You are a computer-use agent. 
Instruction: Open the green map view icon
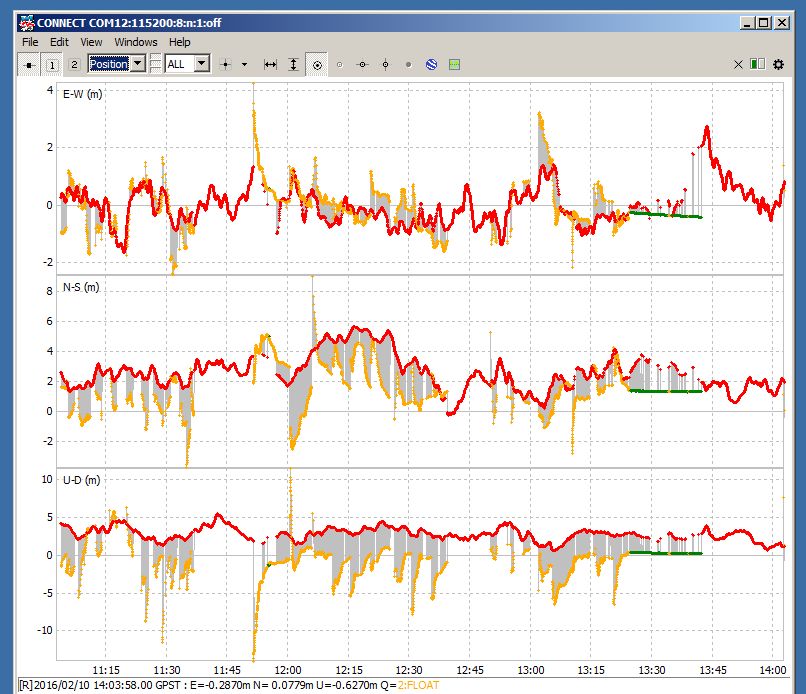[x=454, y=65]
